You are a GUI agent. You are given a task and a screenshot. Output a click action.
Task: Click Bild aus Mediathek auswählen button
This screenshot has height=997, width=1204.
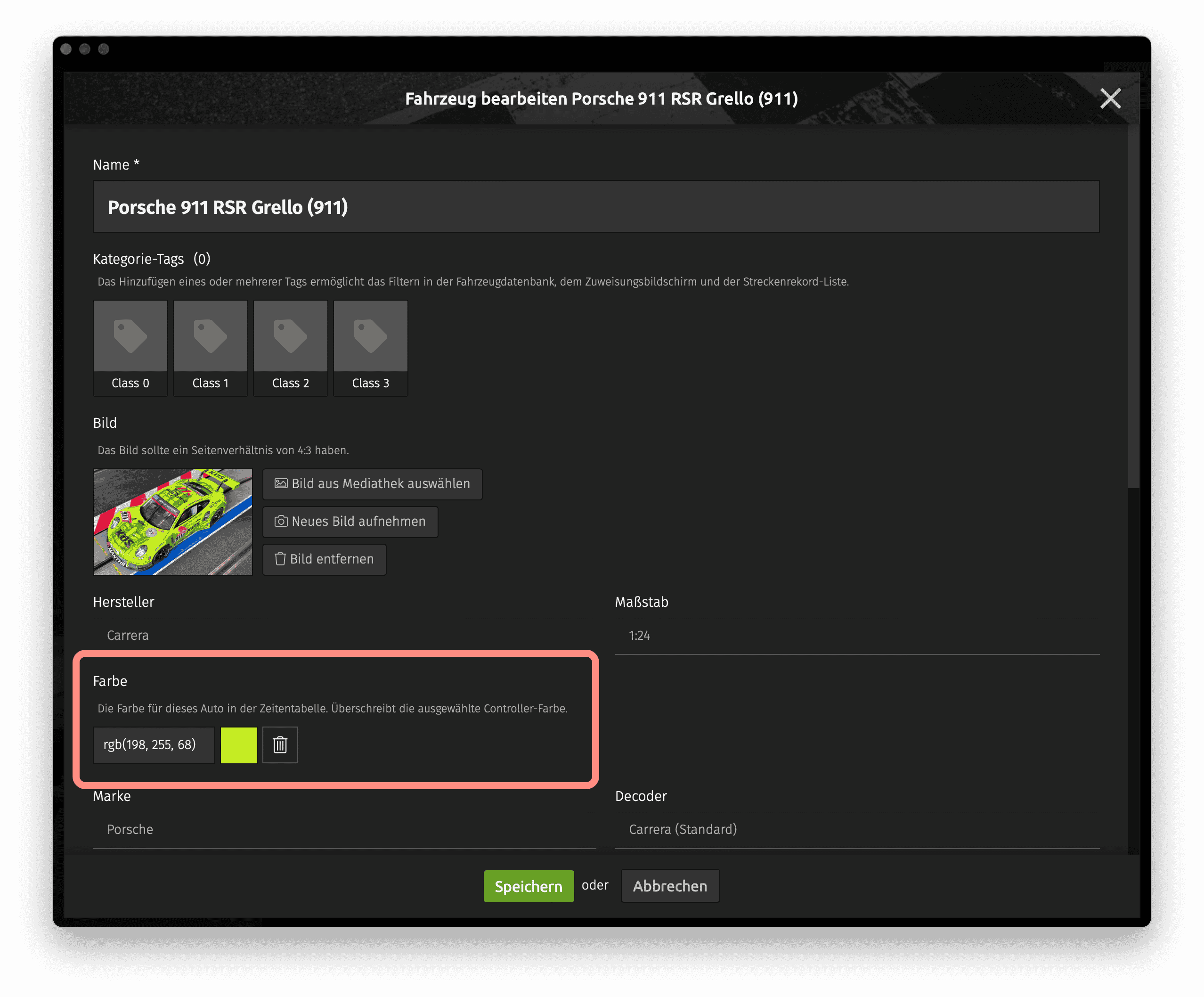(x=372, y=483)
